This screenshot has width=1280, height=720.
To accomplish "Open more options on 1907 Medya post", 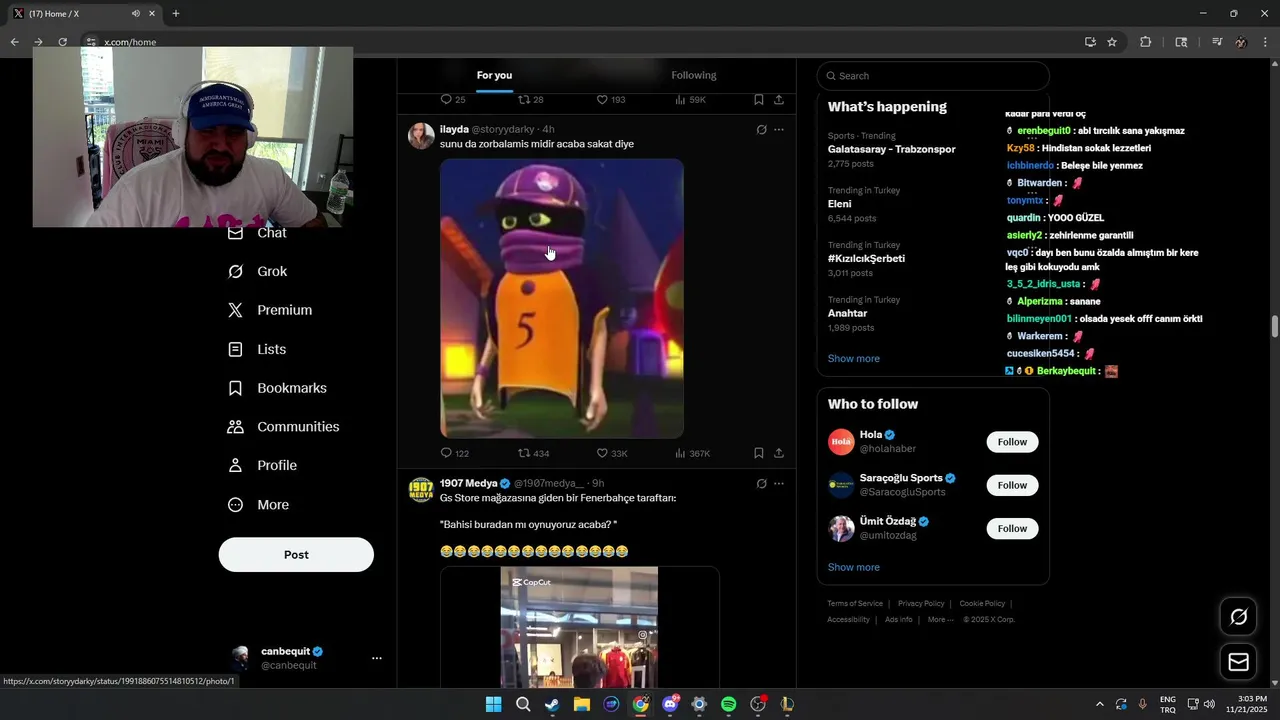I will click(x=779, y=484).
